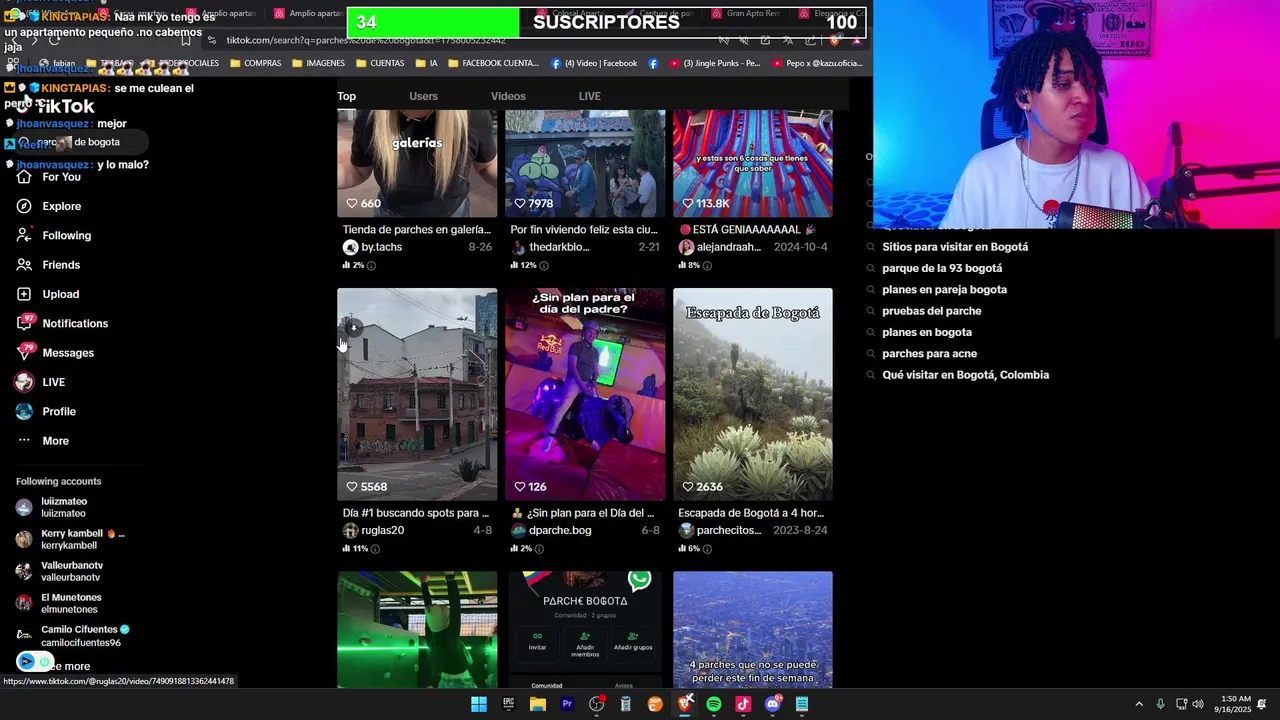
Task: Visit dparche.bog profile link
Action: [x=560, y=530]
